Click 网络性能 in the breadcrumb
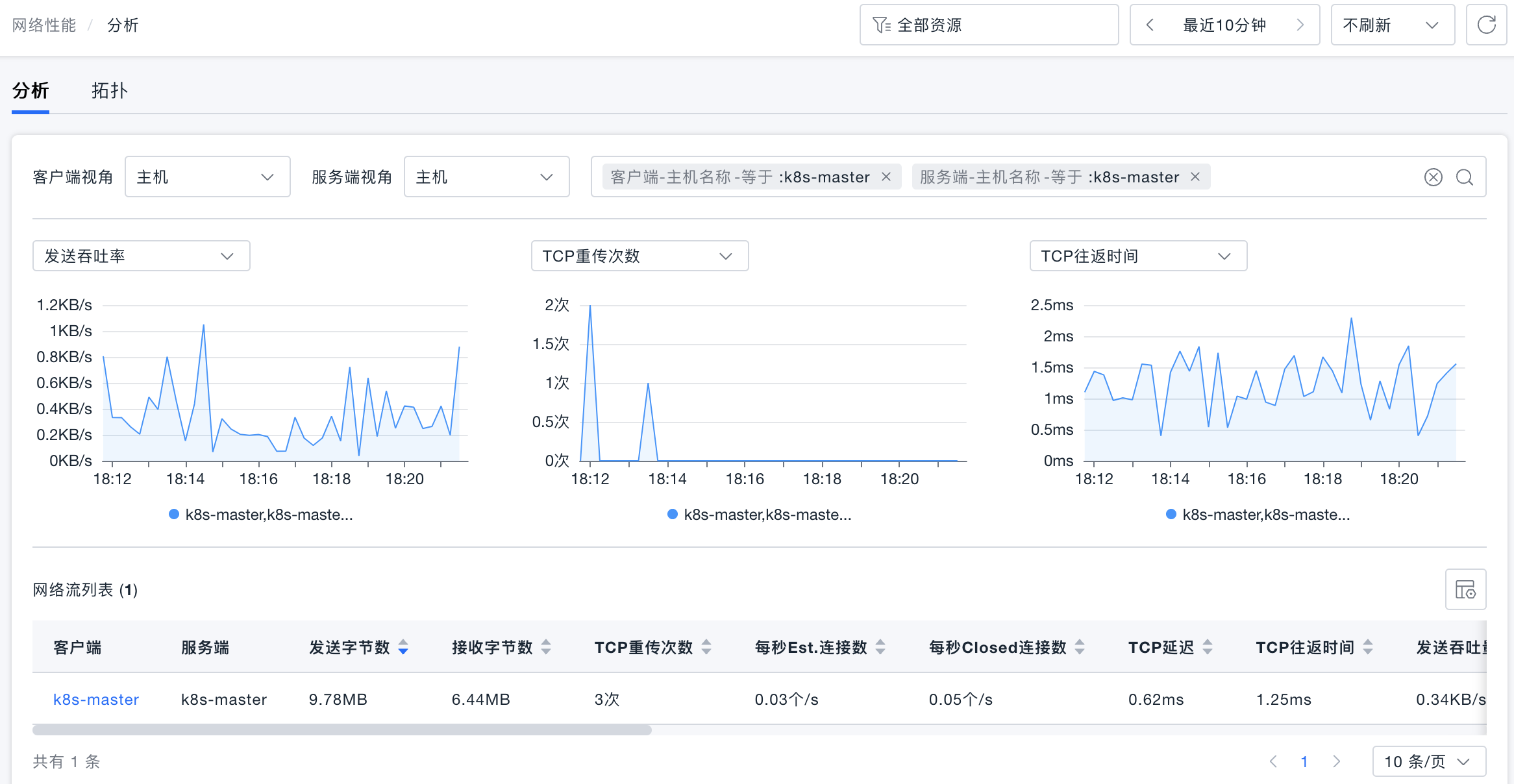 point(44,25)
